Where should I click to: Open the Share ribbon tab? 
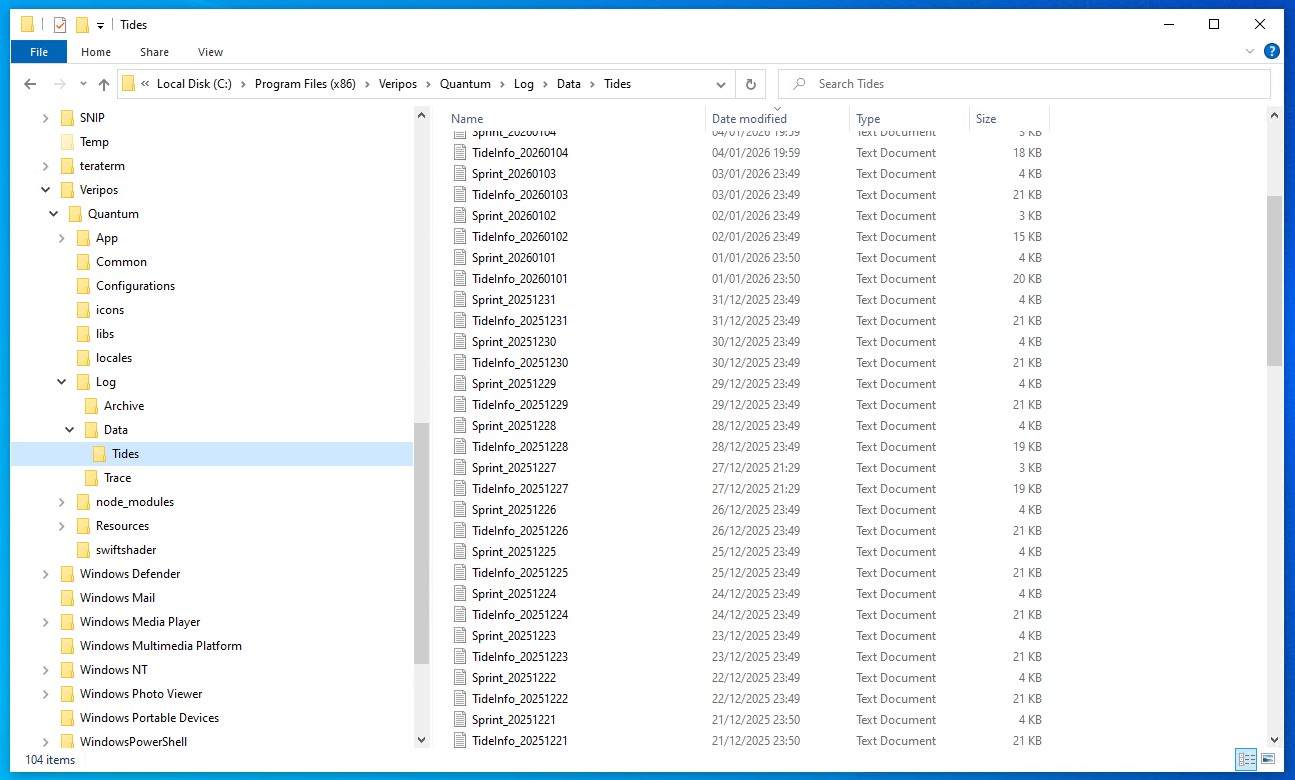[154, 52]
